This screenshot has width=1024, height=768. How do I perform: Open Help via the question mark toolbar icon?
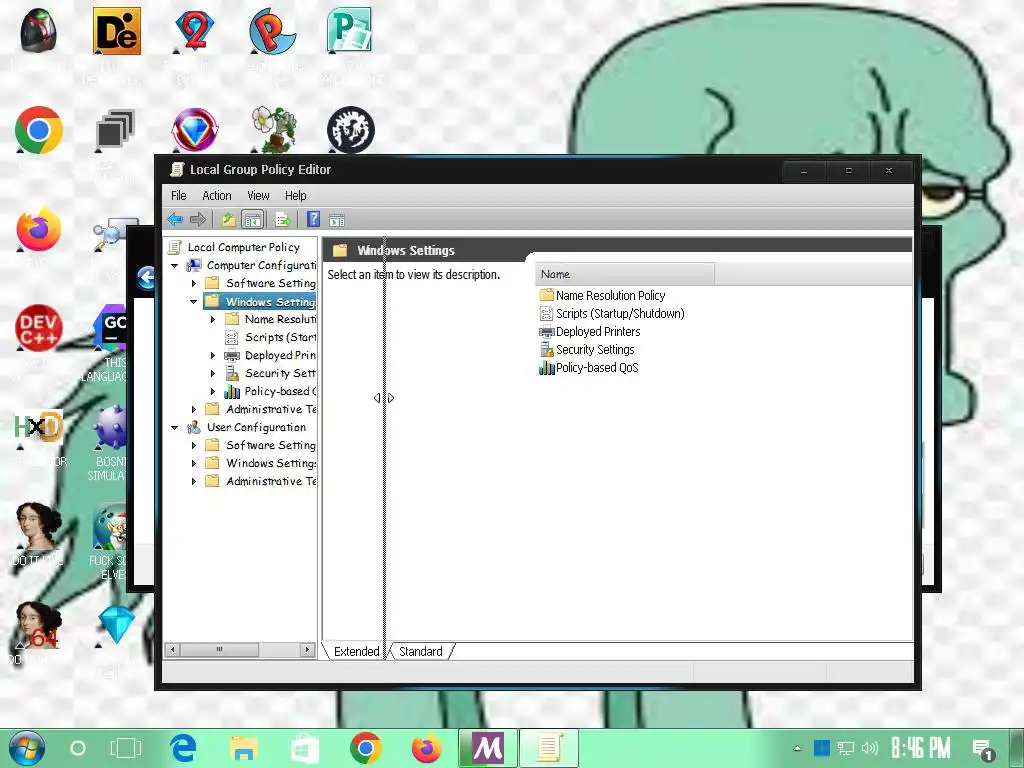coord(313,219)
